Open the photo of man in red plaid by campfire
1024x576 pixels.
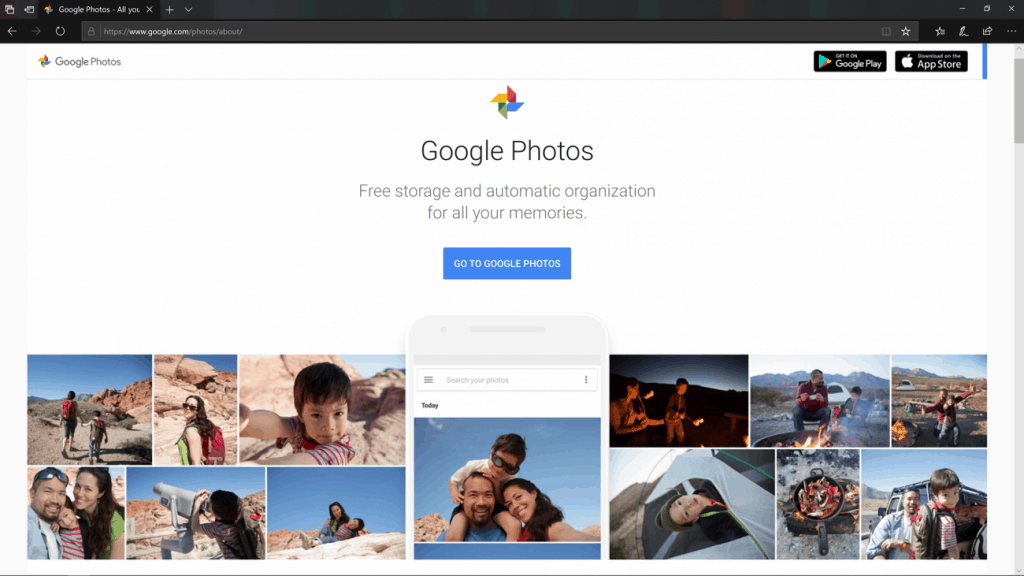pos(820,401)
